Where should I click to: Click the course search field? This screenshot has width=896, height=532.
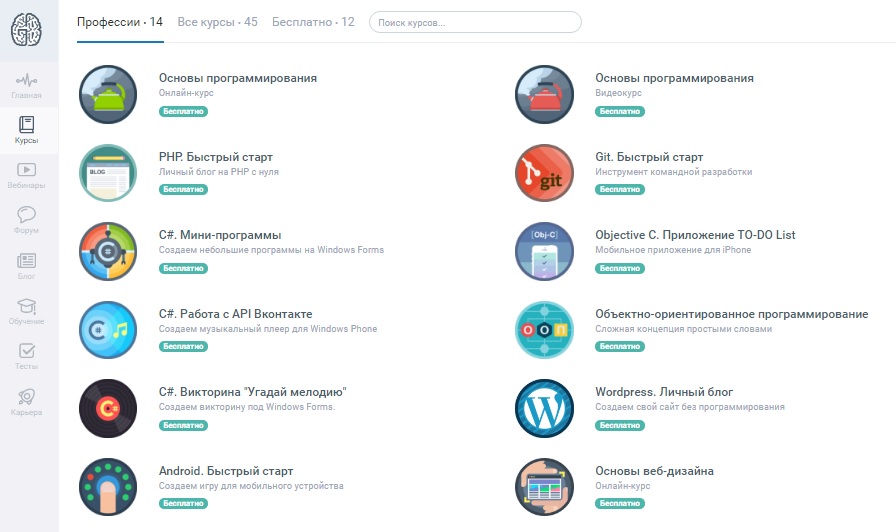[475, 22]
